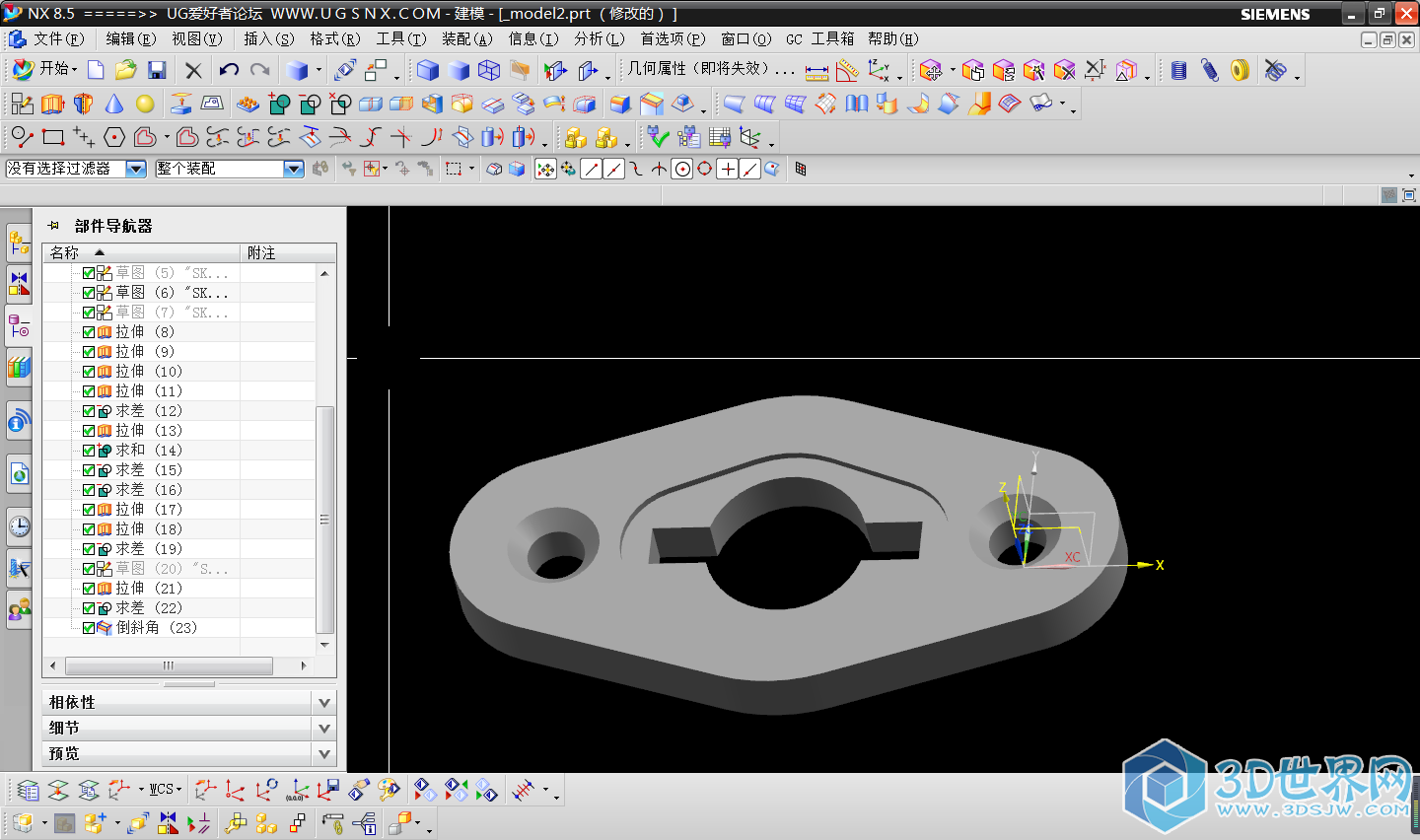Open dropdown arrow next to extrude cube icon
This screenshot has width=1420, height=840.
coord(319,71)
